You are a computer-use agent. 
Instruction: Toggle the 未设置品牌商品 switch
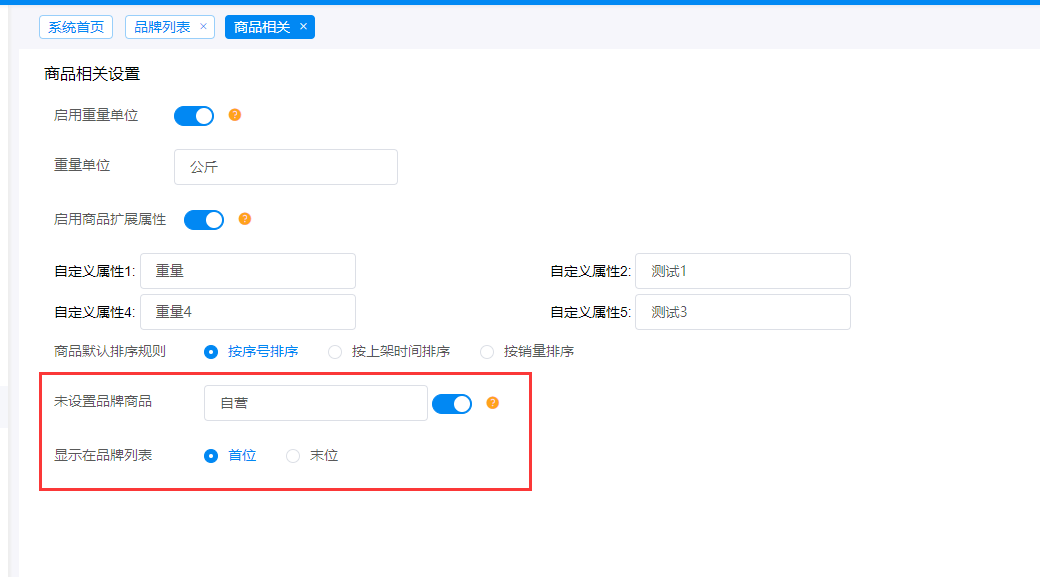pyautogui.click(x=452, y=403)
